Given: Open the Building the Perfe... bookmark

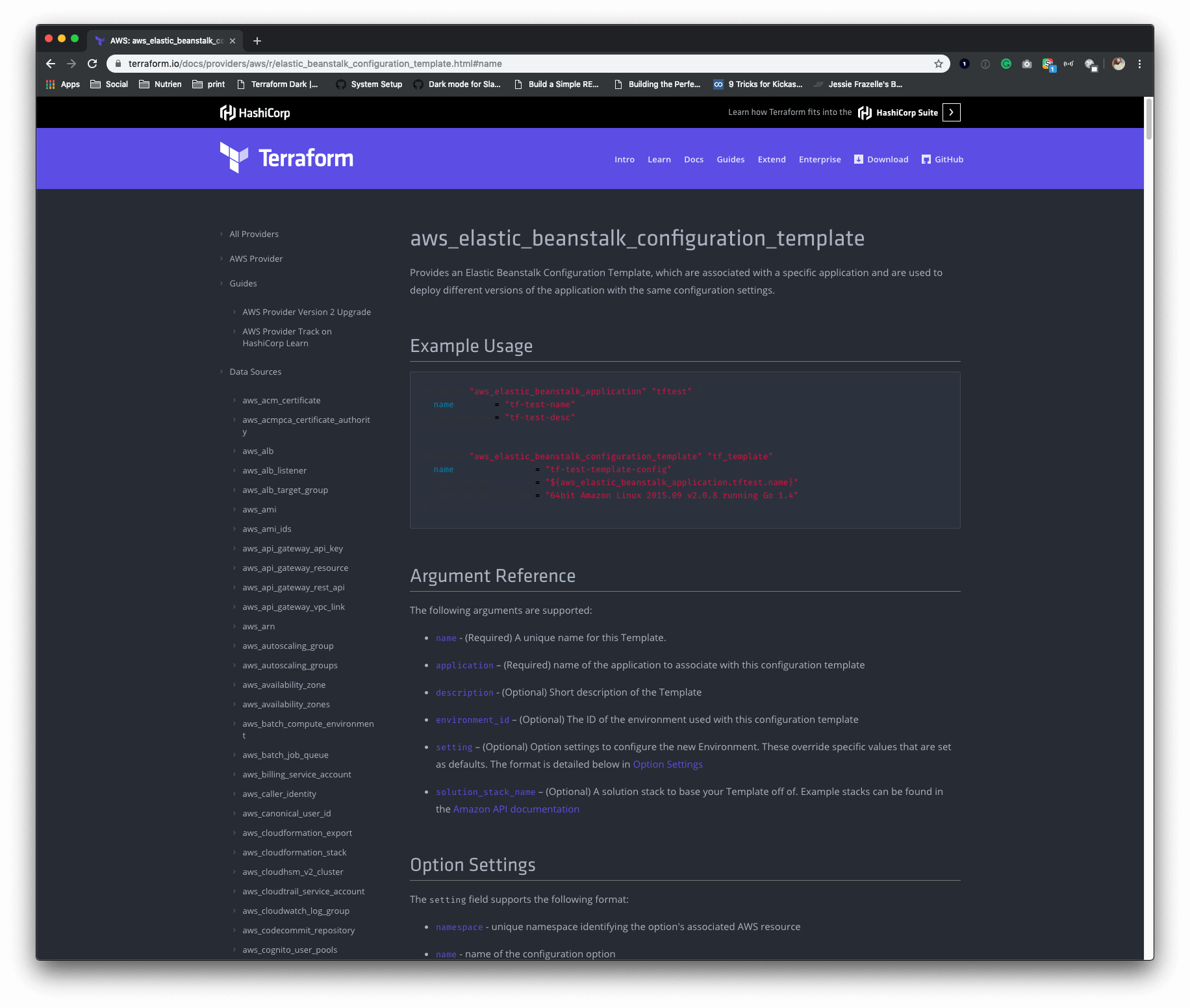Looking at the screenshot, I should [x=657, y=84].
